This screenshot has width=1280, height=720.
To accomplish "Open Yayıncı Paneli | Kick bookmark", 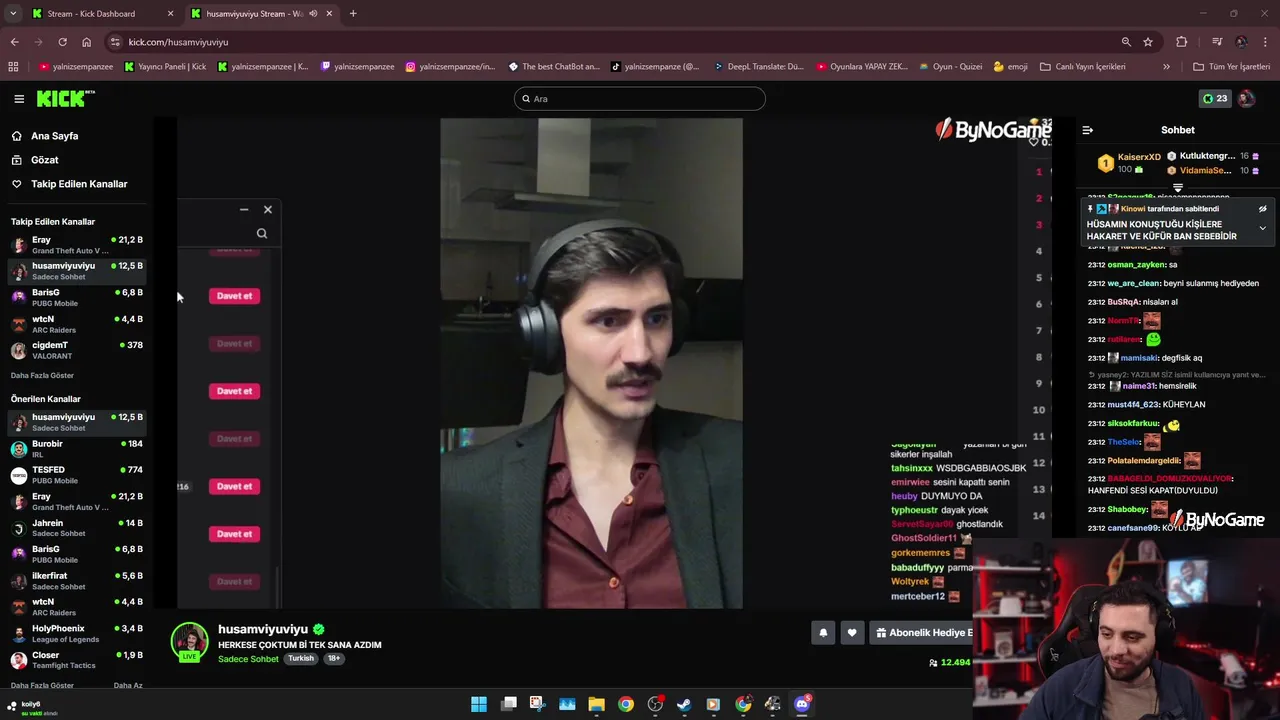I will click(x=166, y=67).
